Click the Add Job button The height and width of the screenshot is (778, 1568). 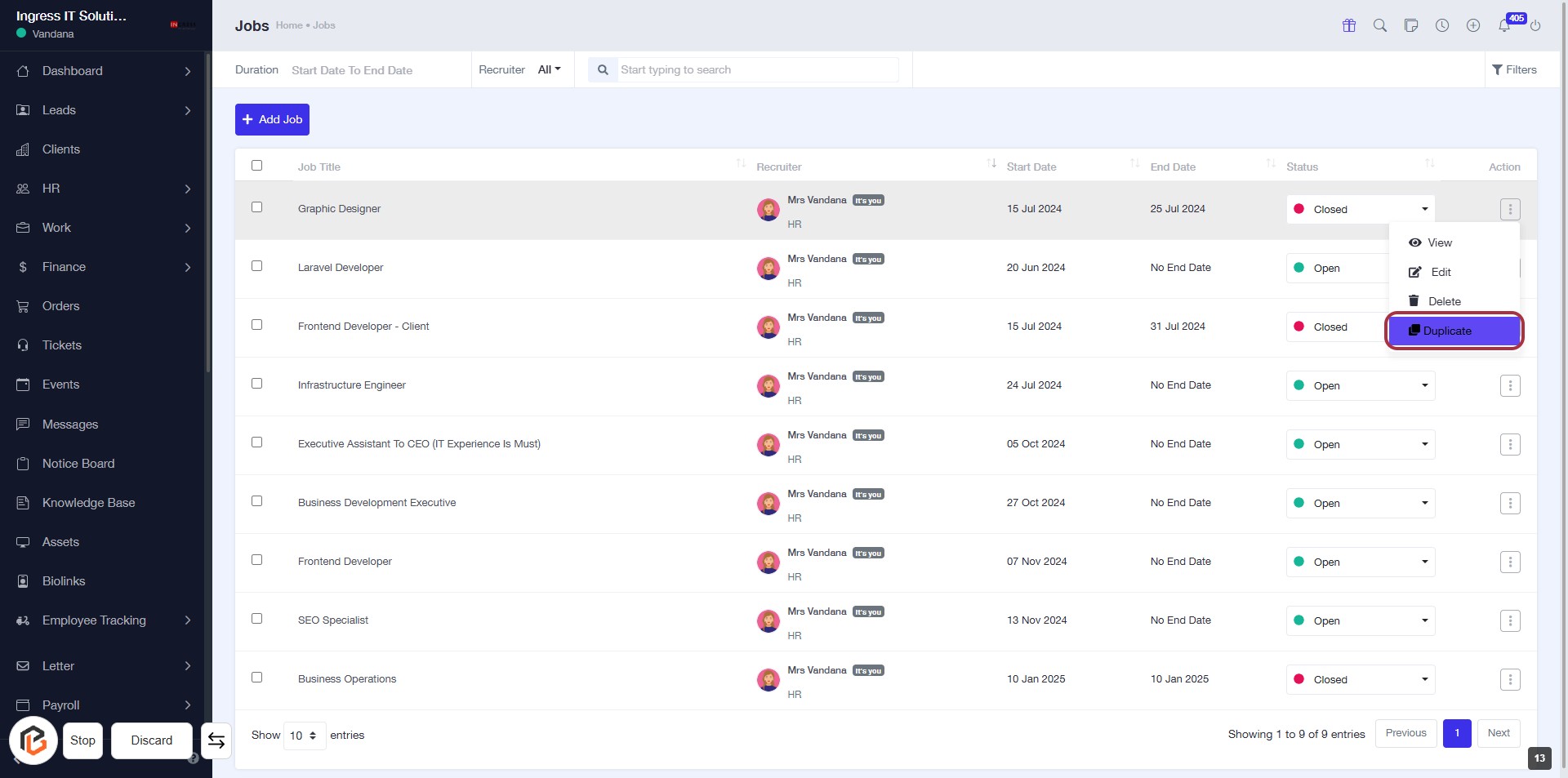point(272,119)
